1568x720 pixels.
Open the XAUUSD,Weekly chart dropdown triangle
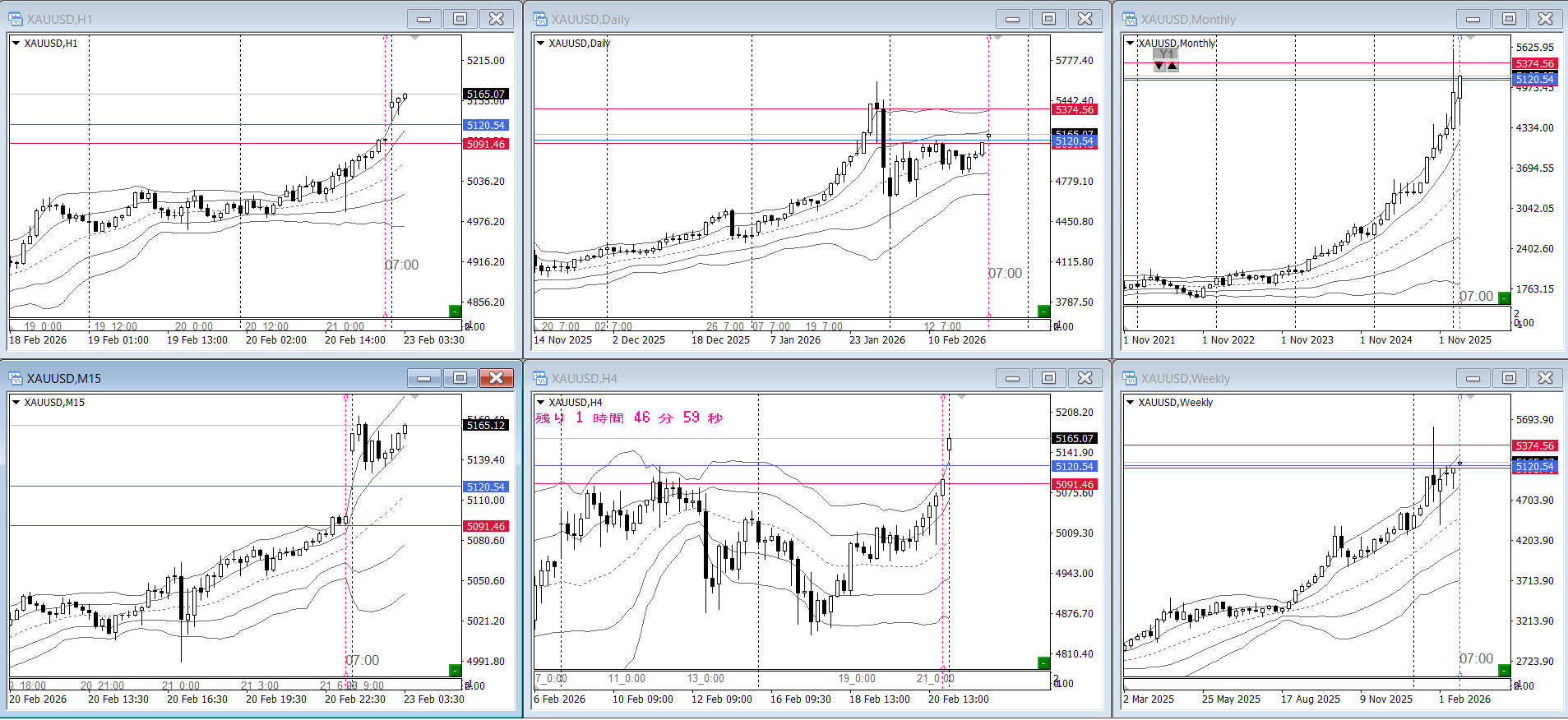tap(1131, 403)
